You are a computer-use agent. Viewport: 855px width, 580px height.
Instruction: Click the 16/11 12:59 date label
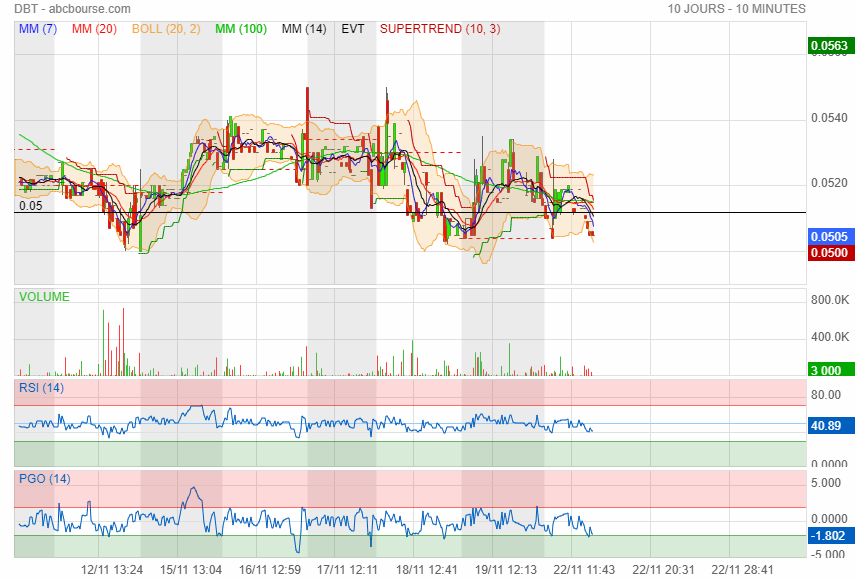(270, 570)
